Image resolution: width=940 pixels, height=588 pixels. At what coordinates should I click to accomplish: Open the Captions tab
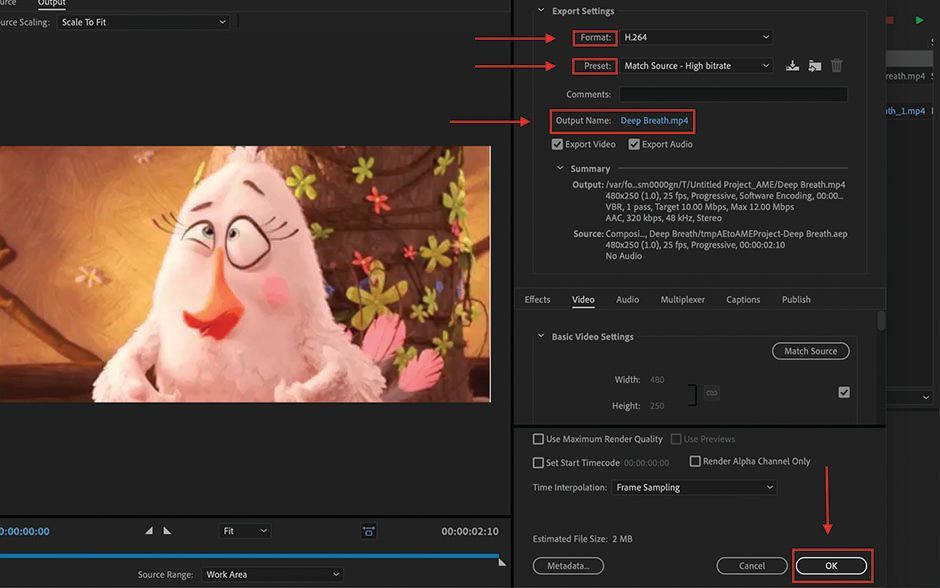pos(744,299)
